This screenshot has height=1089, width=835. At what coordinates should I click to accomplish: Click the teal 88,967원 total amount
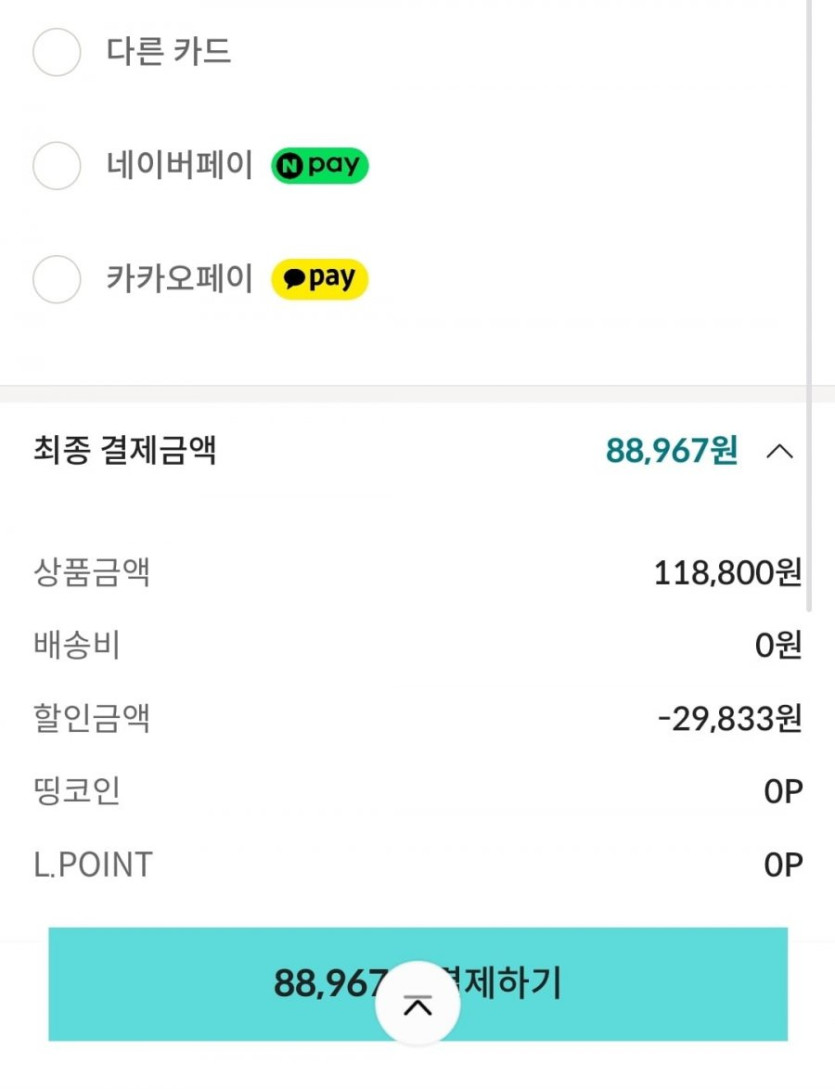672,451
